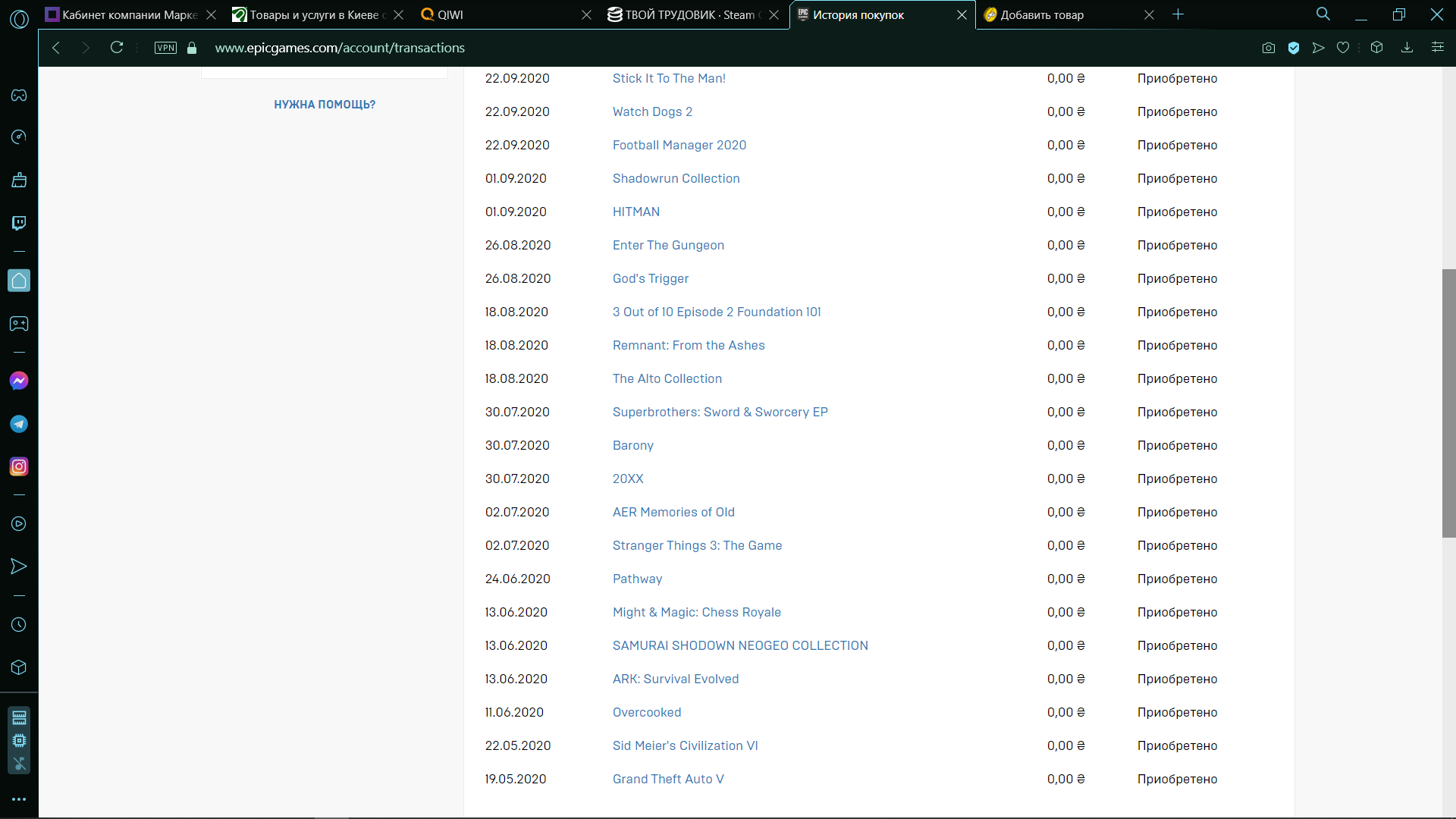Open ad blocker shield icon
1456x819 pixels.
point(1294,48)
